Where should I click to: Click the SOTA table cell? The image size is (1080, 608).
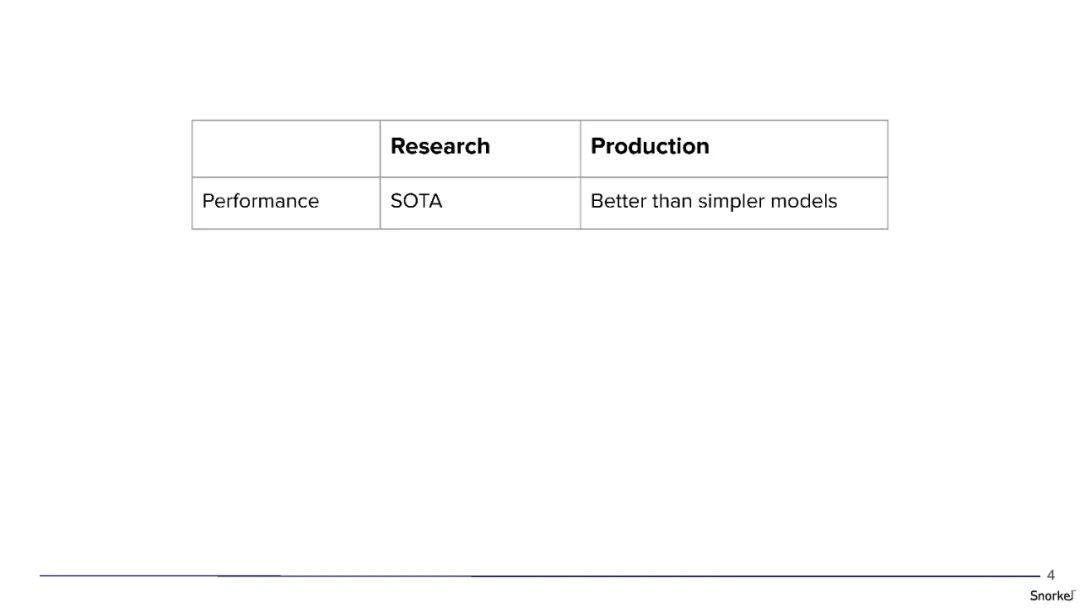click(416, 201)
